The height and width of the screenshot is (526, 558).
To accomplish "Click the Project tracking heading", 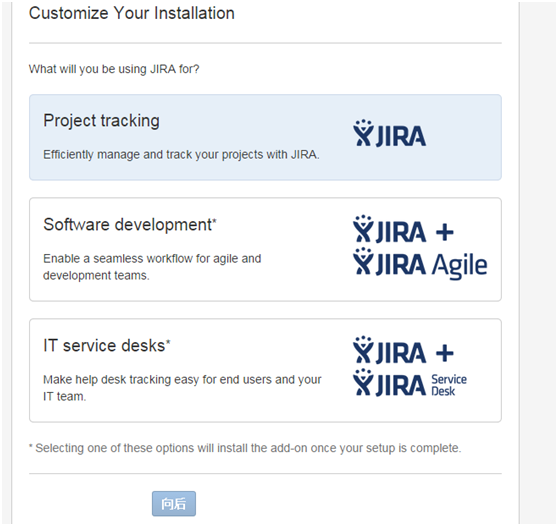I will coord(101,121).
